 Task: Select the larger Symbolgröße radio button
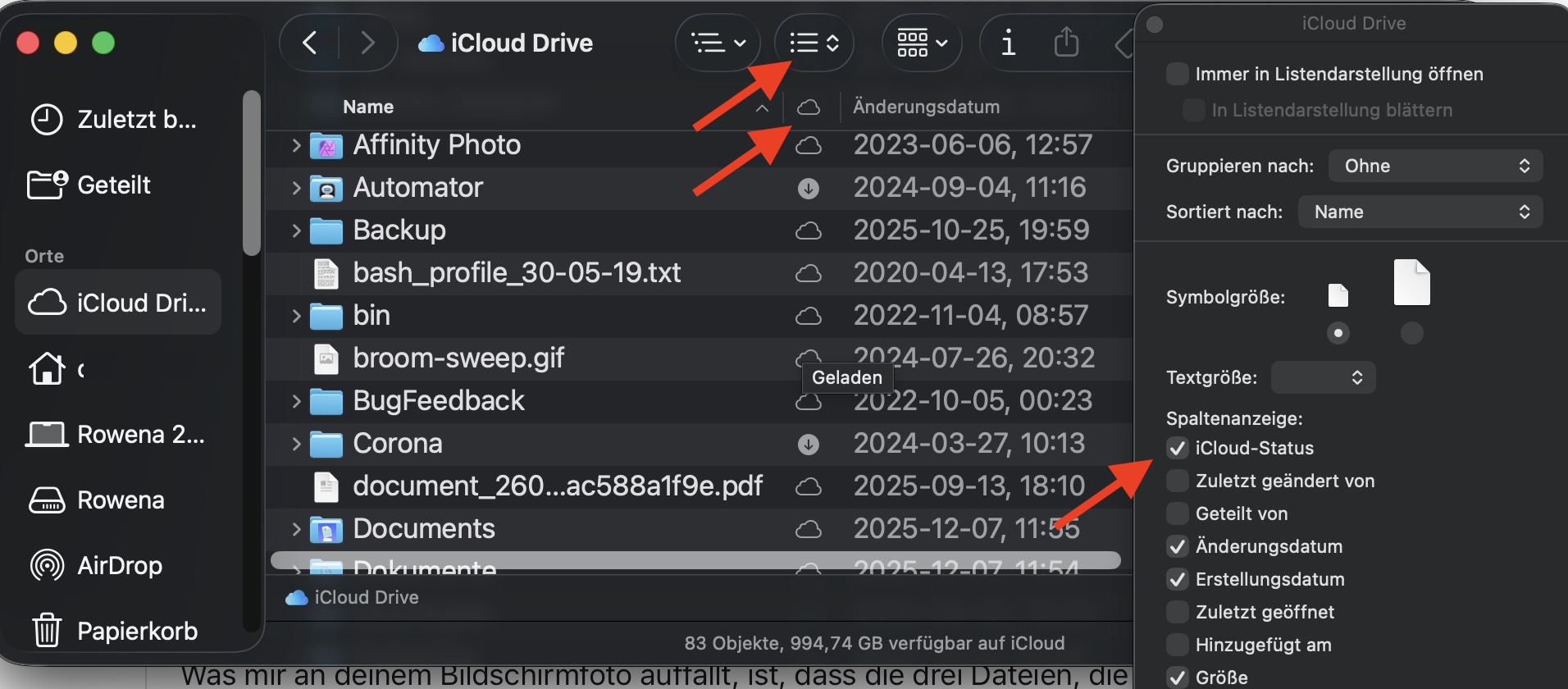[x=1411, y=332]
